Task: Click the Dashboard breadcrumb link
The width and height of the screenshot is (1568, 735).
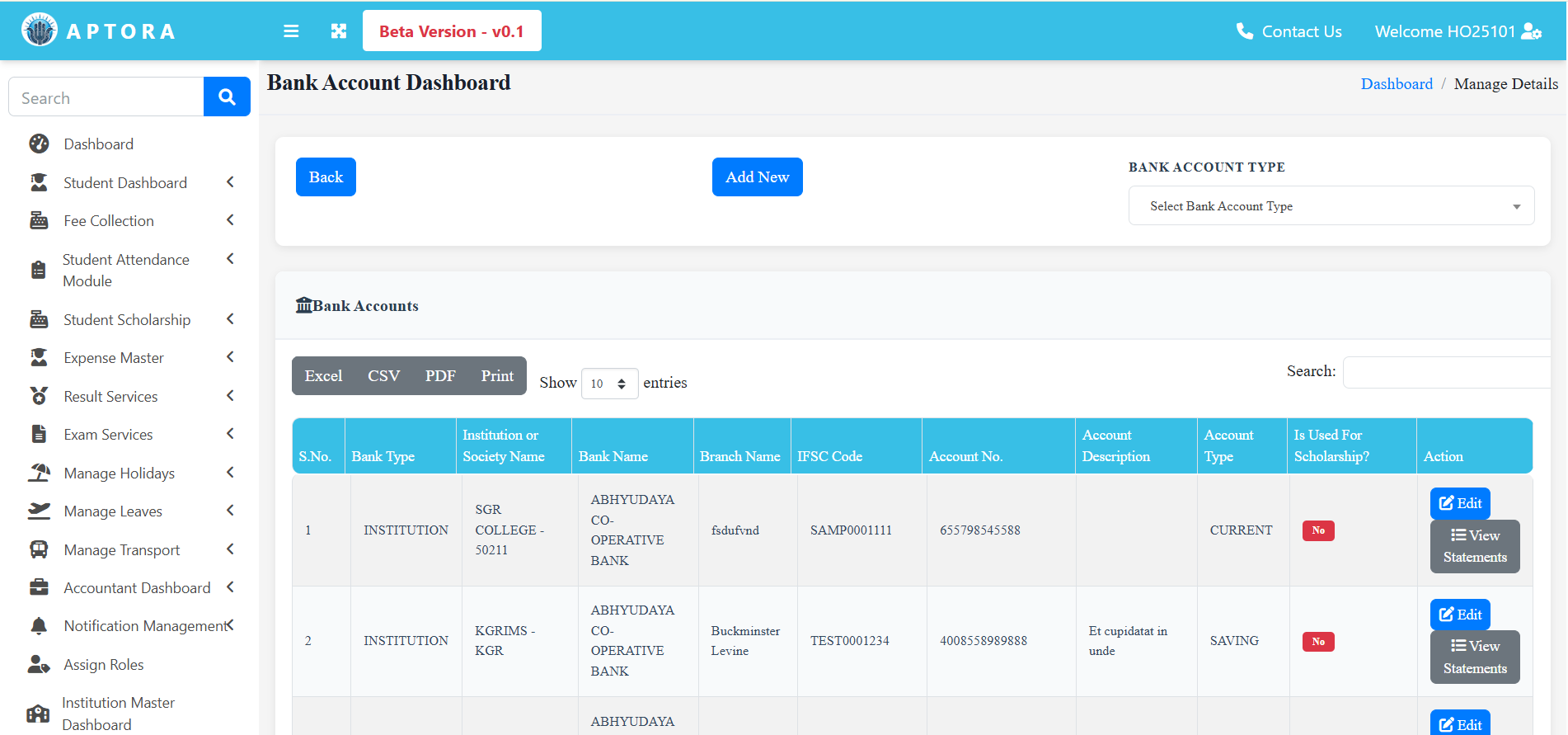Action: pos(1397,83)
